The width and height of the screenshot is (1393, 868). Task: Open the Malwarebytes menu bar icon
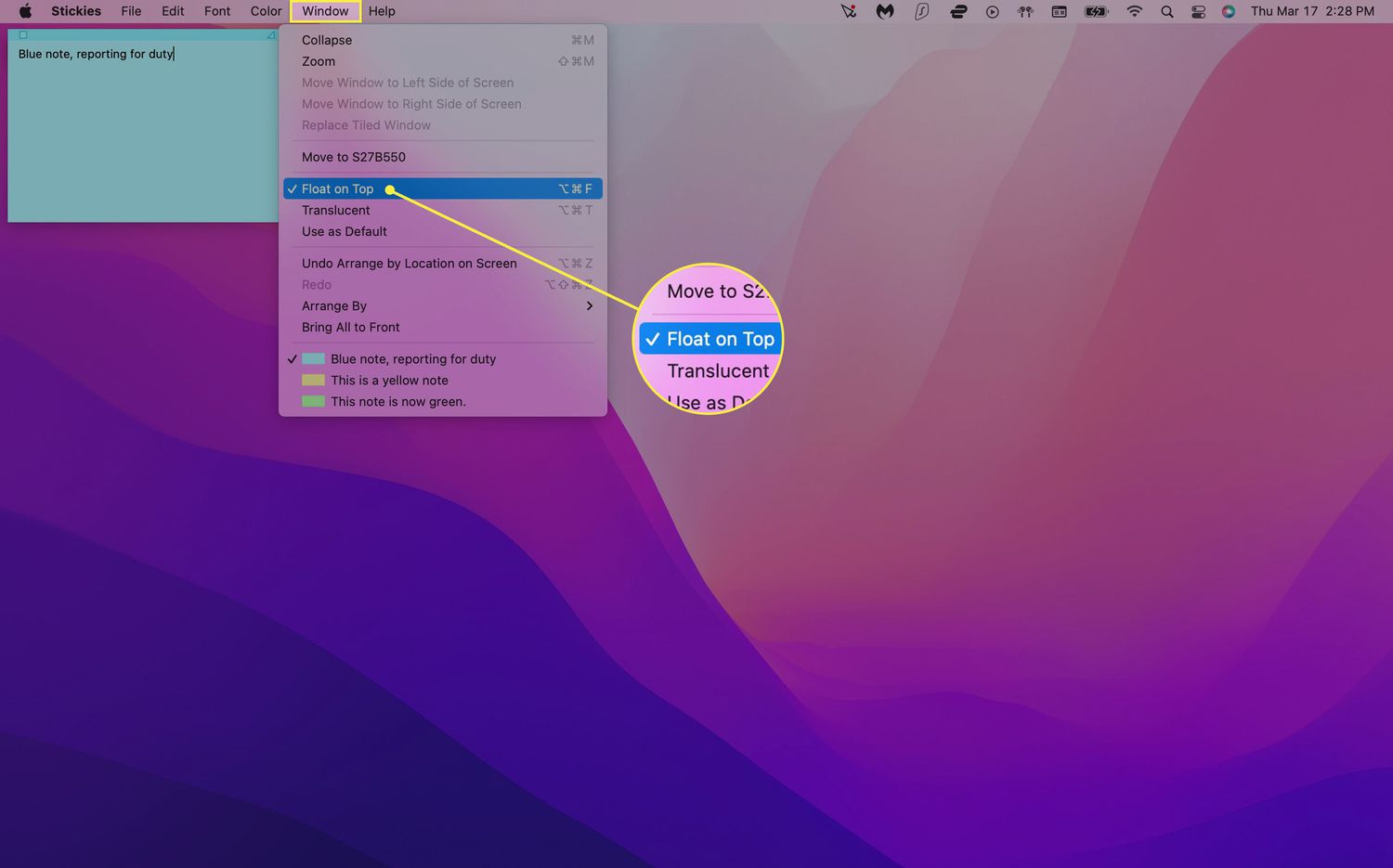tap(885, 11)
